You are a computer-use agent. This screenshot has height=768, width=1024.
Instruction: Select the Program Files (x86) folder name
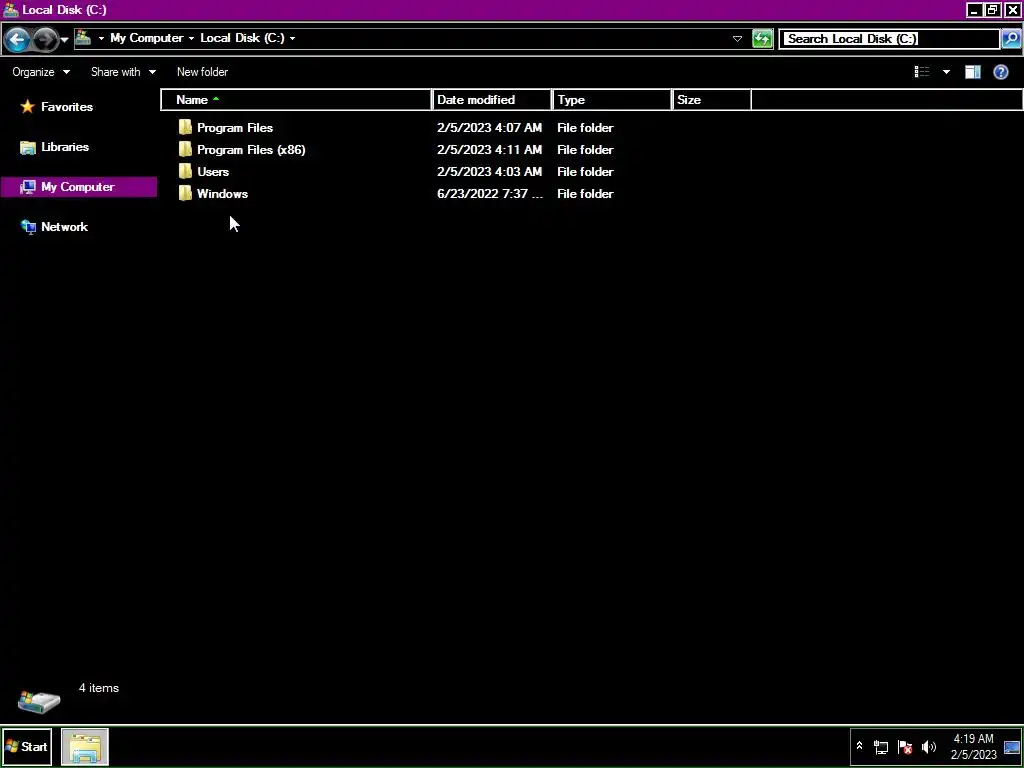(251, 150)
